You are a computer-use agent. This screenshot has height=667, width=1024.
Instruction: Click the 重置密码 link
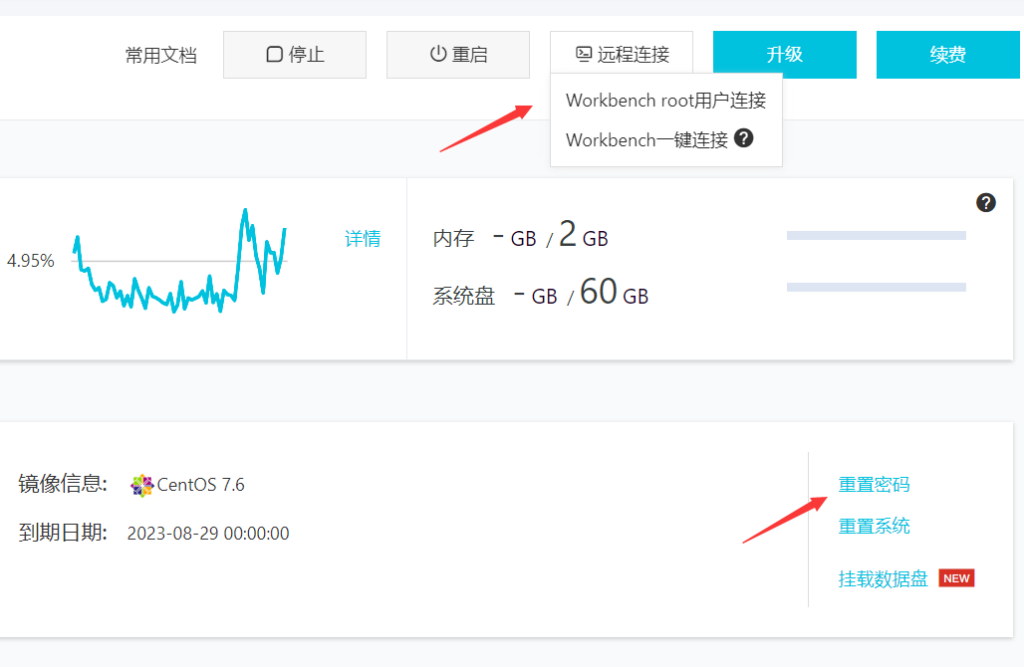pos(874,485)
